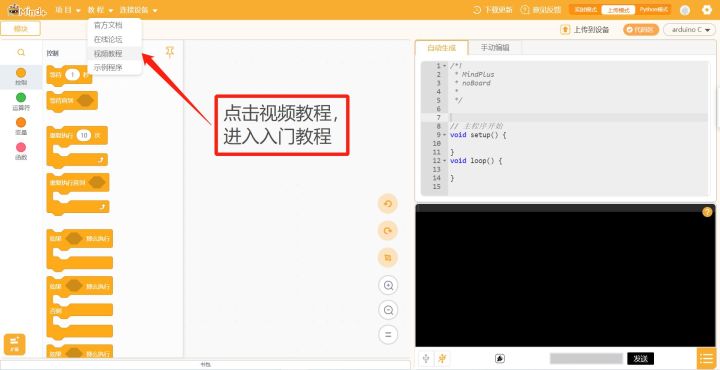Collapse fold arrow at void setup line

coord(444,135)
